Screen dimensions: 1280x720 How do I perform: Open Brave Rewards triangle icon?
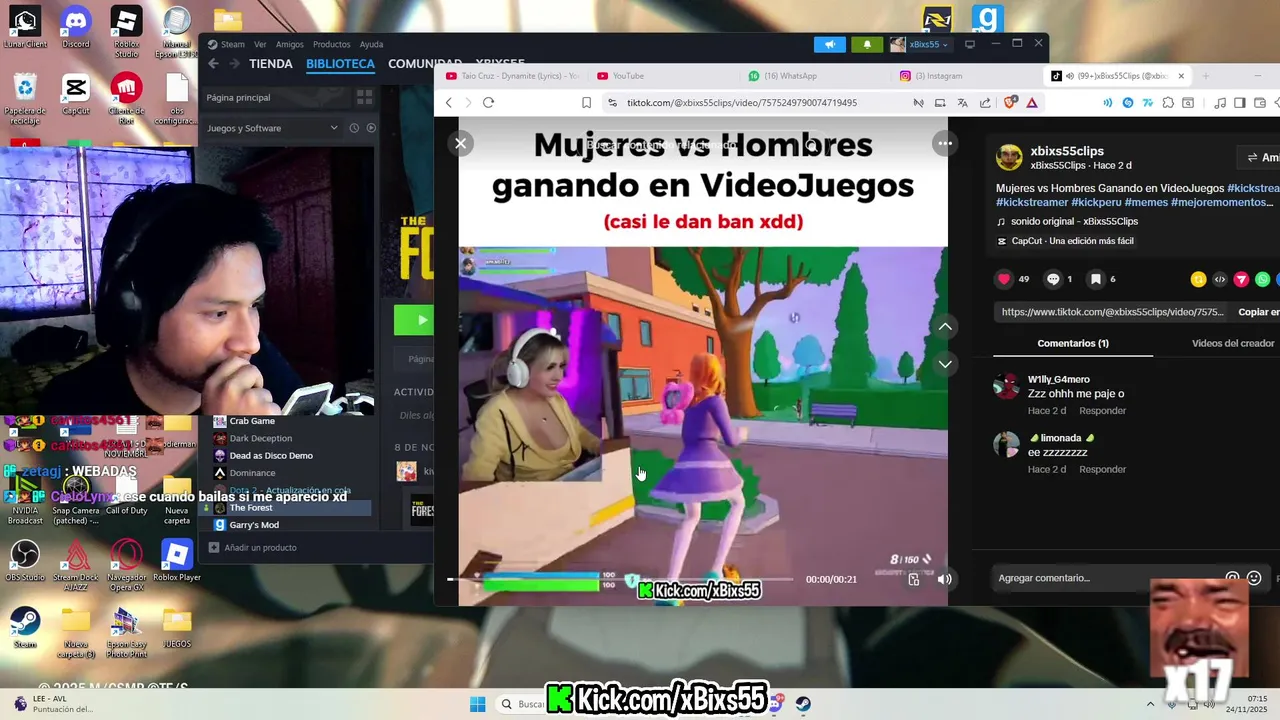1032,102
